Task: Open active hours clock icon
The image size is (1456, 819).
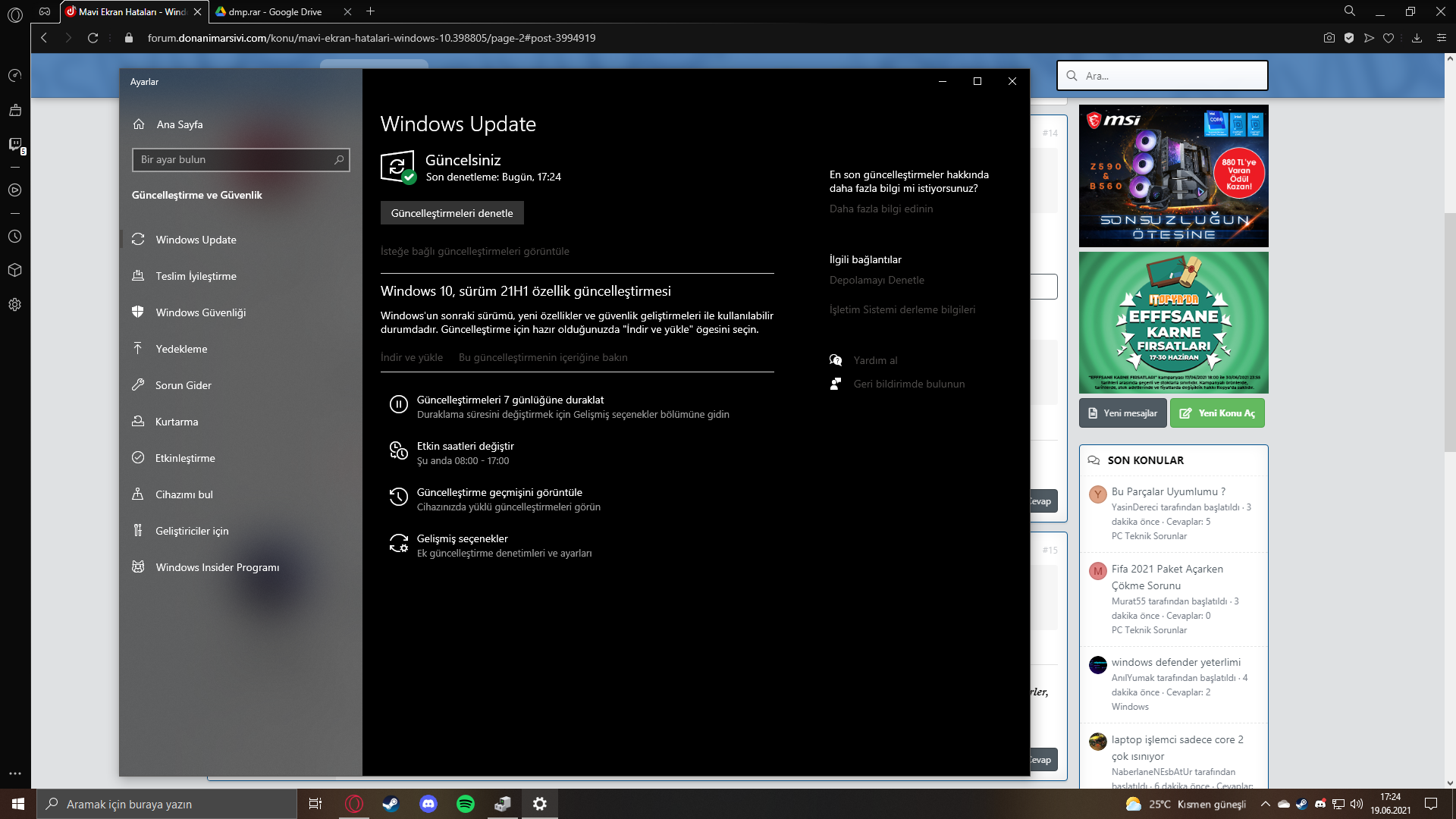Action: tap(398, 451)
